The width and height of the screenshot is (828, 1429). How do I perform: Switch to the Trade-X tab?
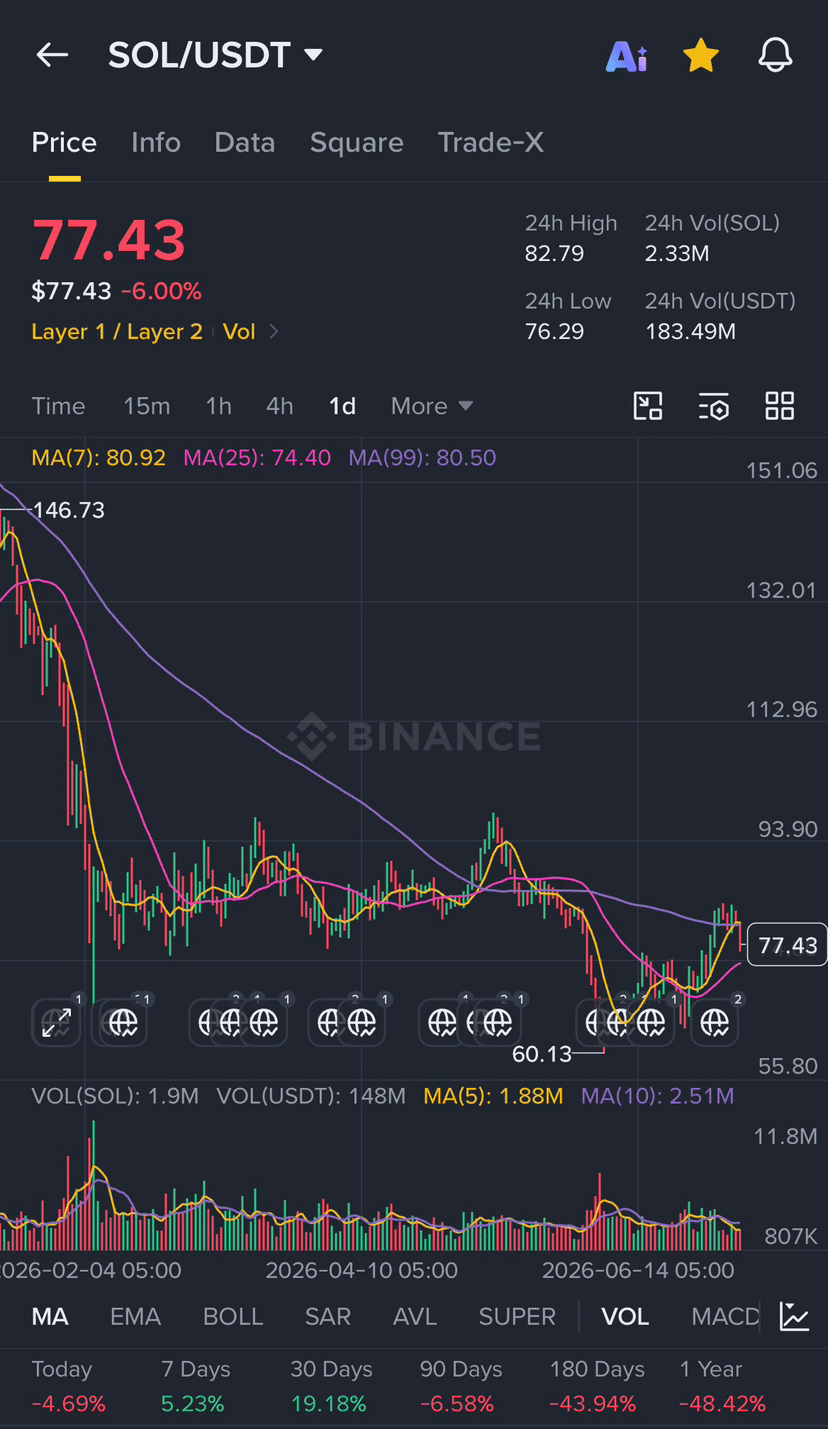tap(491, 143)
